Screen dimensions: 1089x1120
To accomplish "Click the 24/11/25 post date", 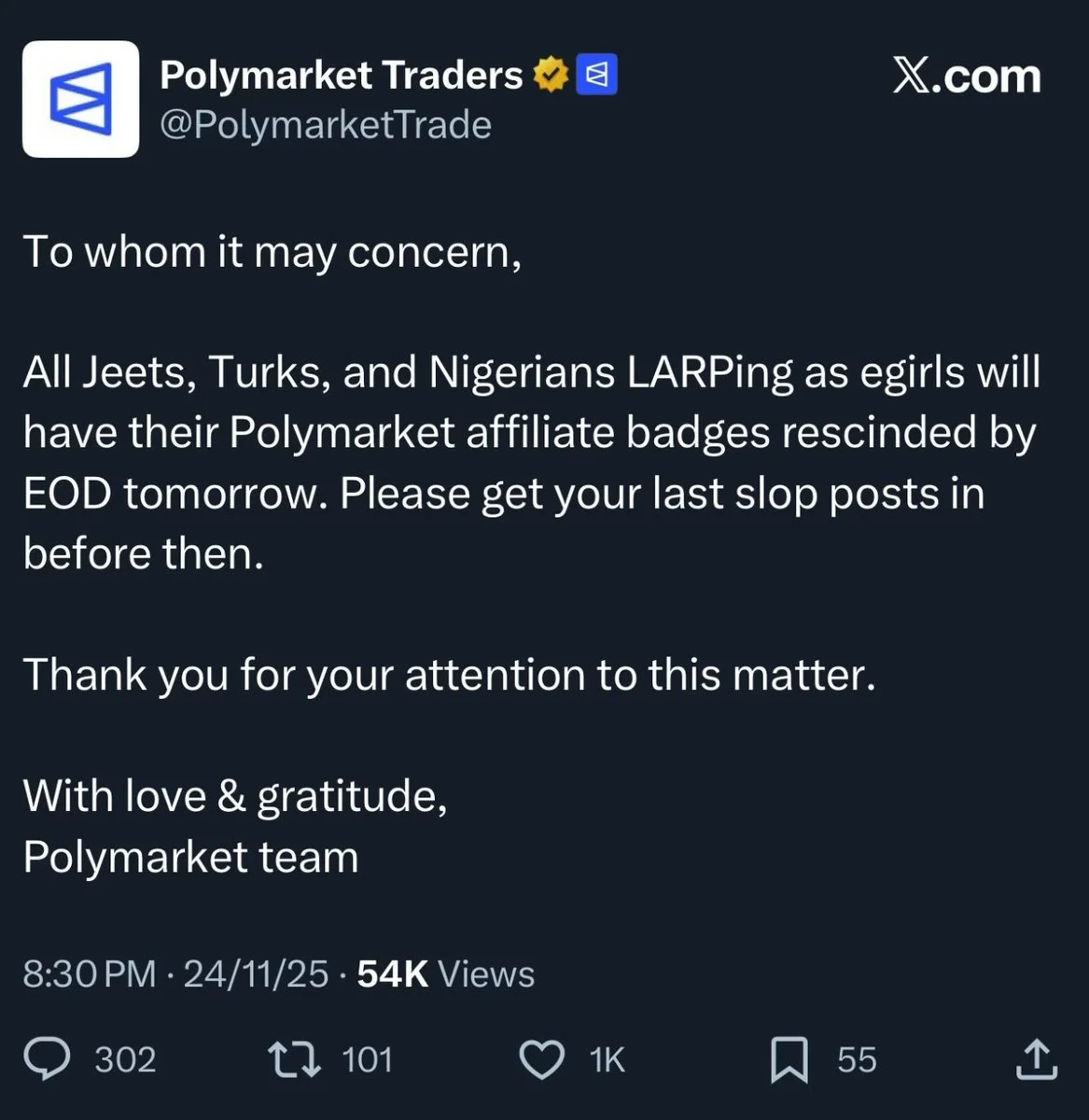I will coord(256,974).
